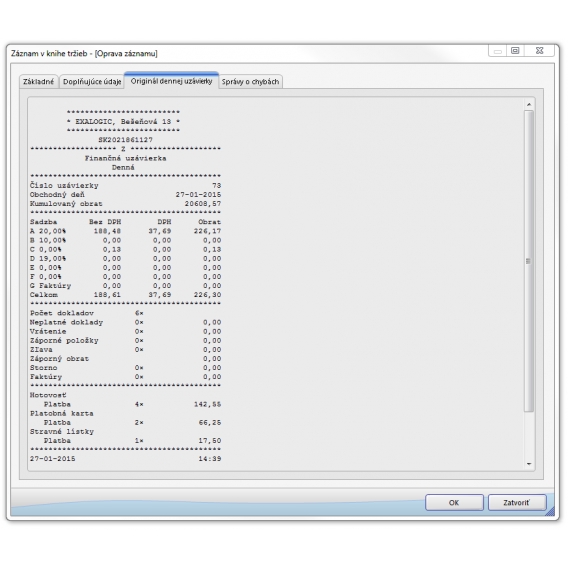
Task: Click the vertical scrollbar thumb
Action: [529, 261]
